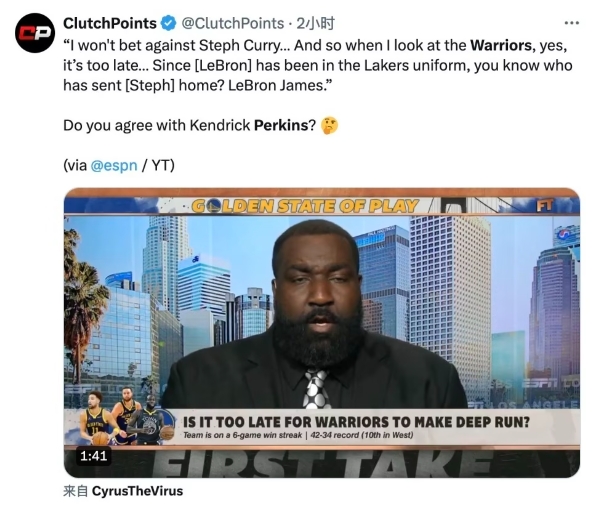Open the ClutchPoints profile avatar
The width and height of the screenshot is (599, 505).
click(x=35, y=33)
